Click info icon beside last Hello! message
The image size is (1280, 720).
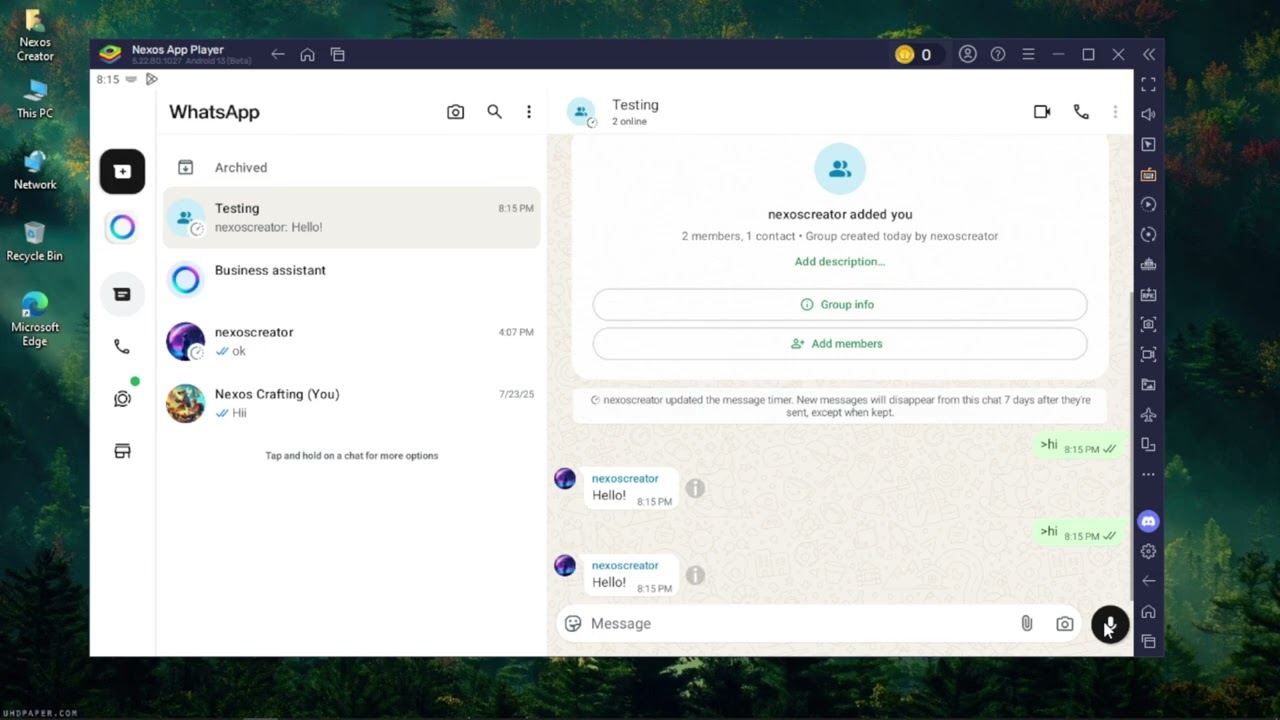pos(695,575)
